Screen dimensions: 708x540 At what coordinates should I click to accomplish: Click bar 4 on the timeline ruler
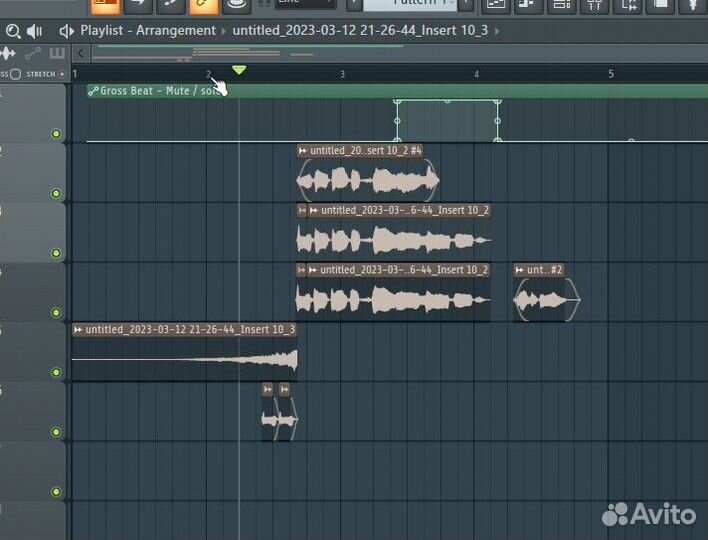click(x=477, y=74)
